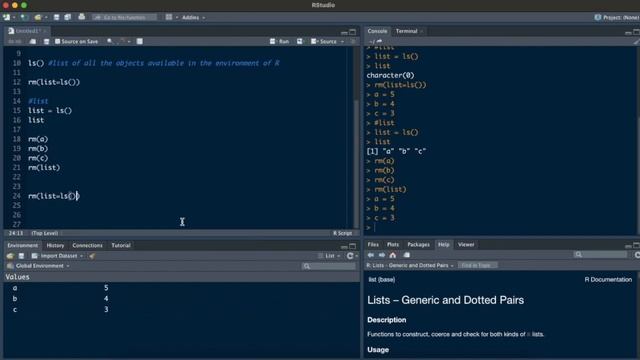The width and height of the screenshot is (640, 360).
Task: Click the Go to file/function search box
Action: tap(124, 17)
